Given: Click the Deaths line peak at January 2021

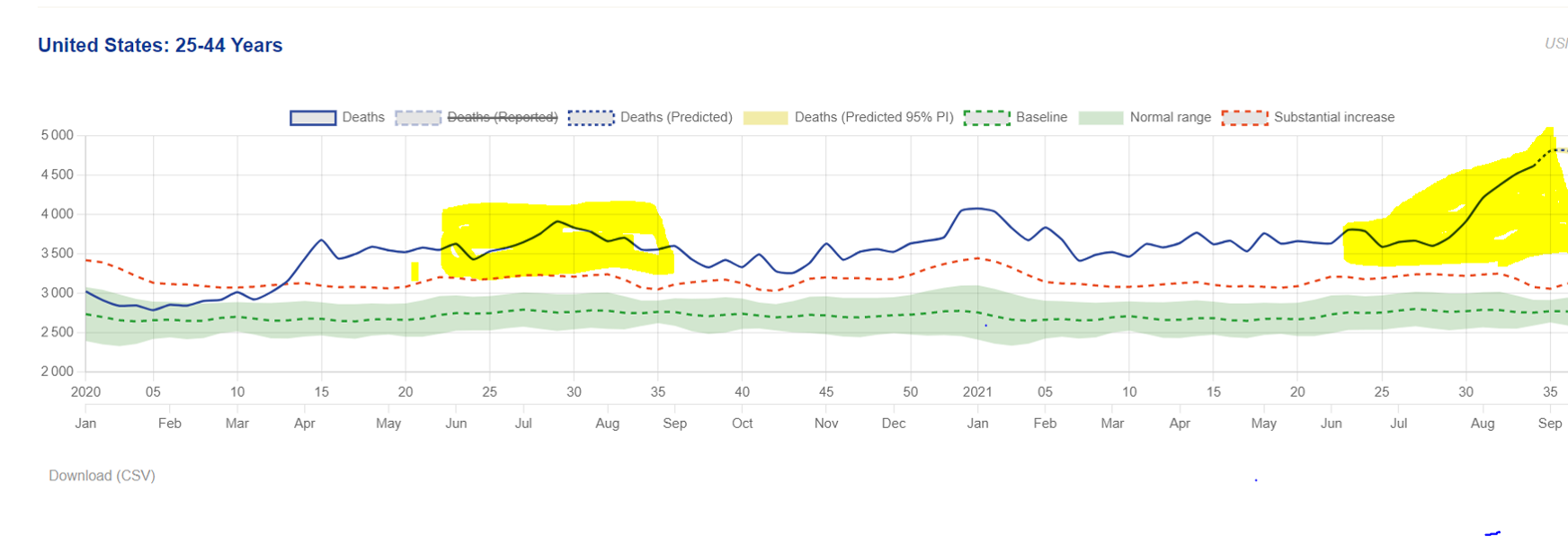Looking at the screenshot, I should click(x=977, y=209).
